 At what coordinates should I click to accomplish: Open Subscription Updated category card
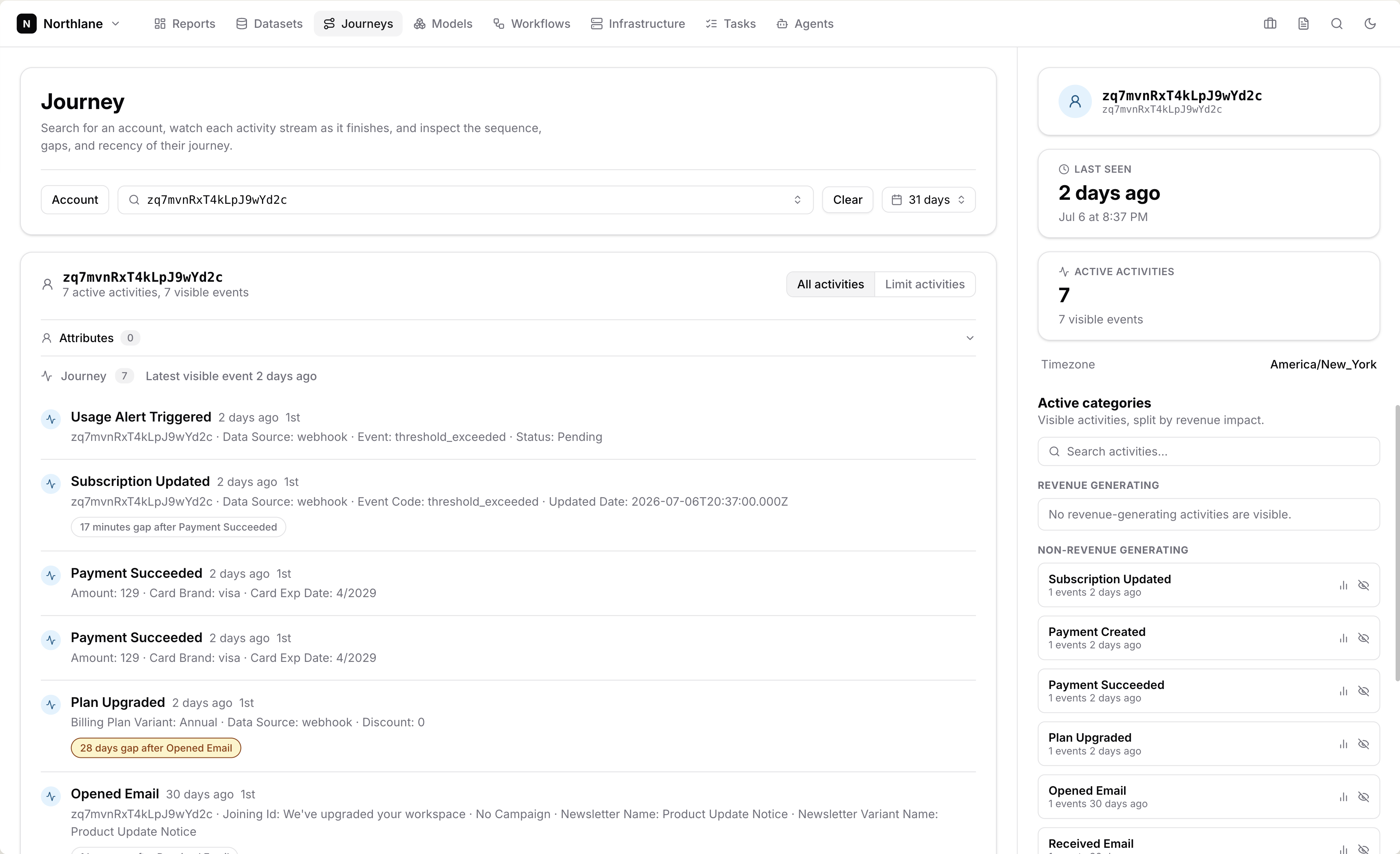[x=1209, y=585]
